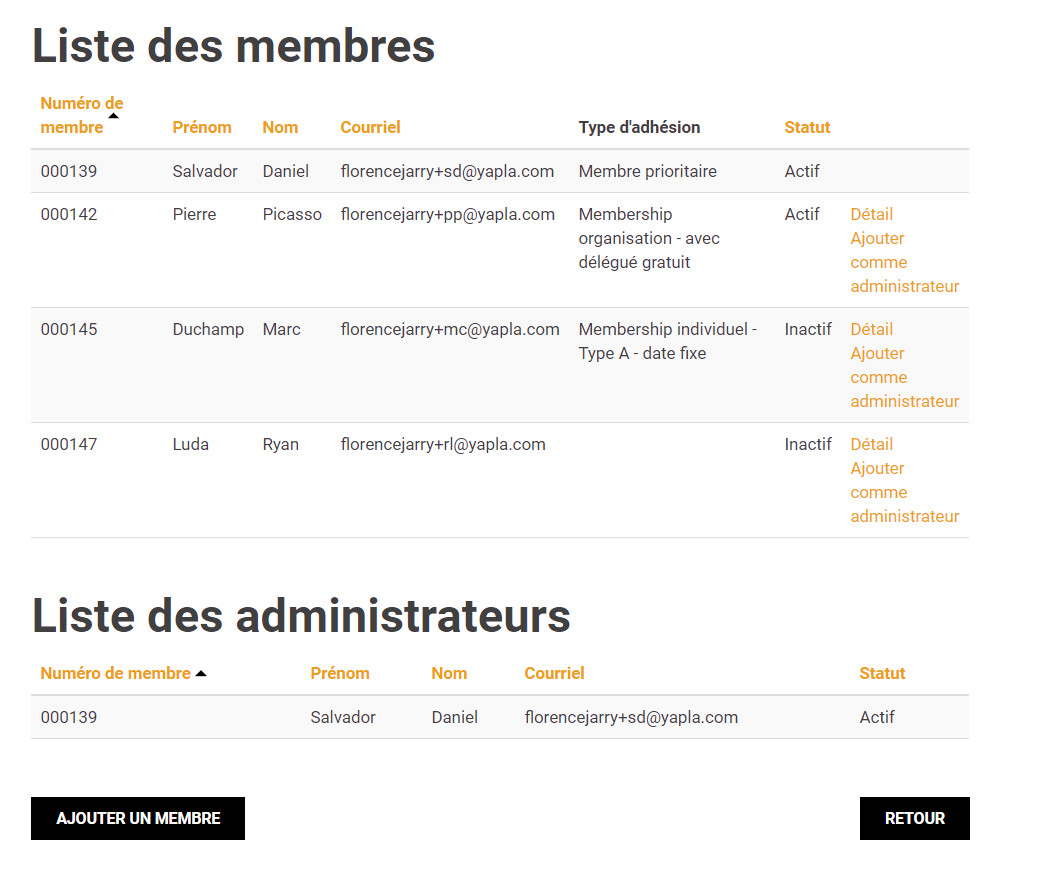1062x869 pixels.
Task: Add Luda Ryan as administrateur
Action: [x=904, y=492]
